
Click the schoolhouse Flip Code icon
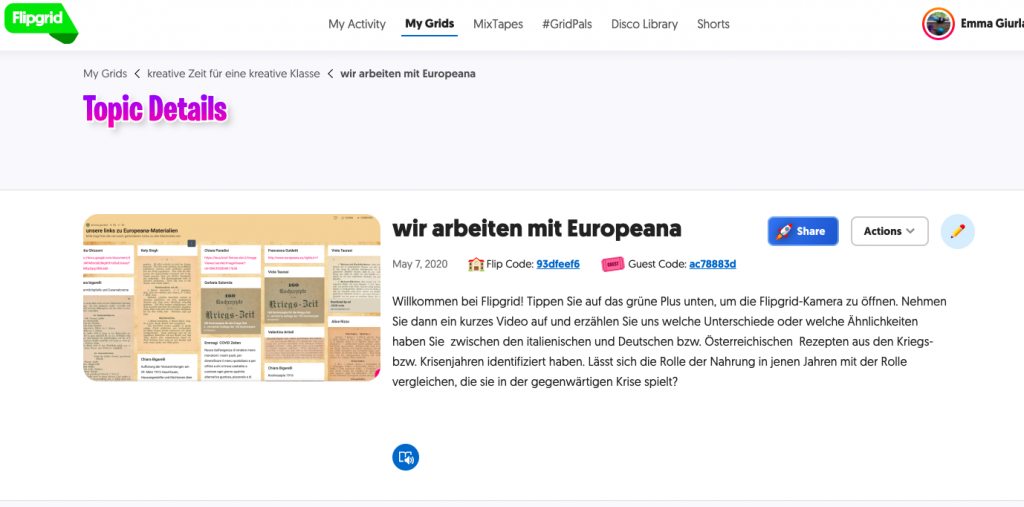point(476,265)
